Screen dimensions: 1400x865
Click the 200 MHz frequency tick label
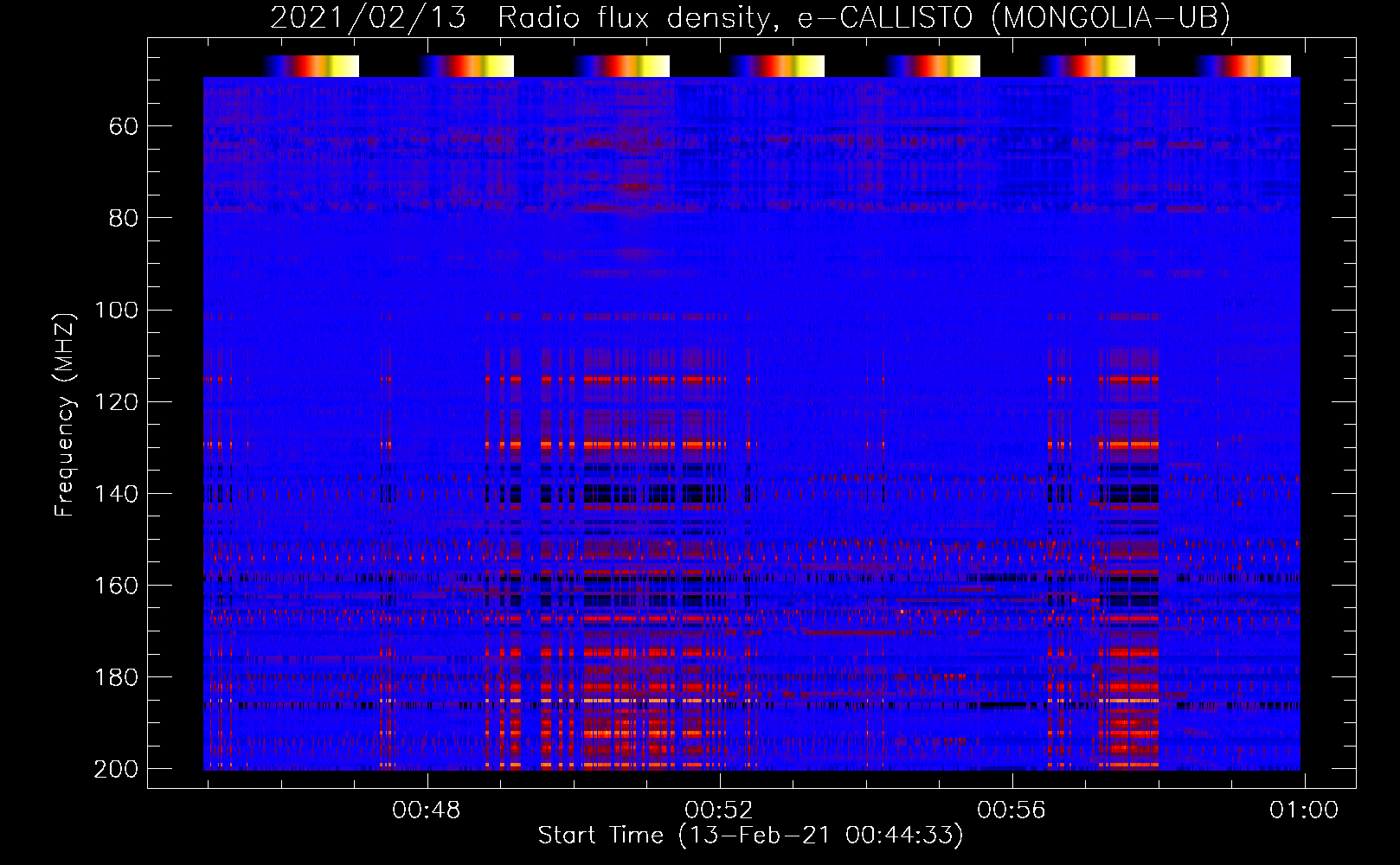(116, 769)
